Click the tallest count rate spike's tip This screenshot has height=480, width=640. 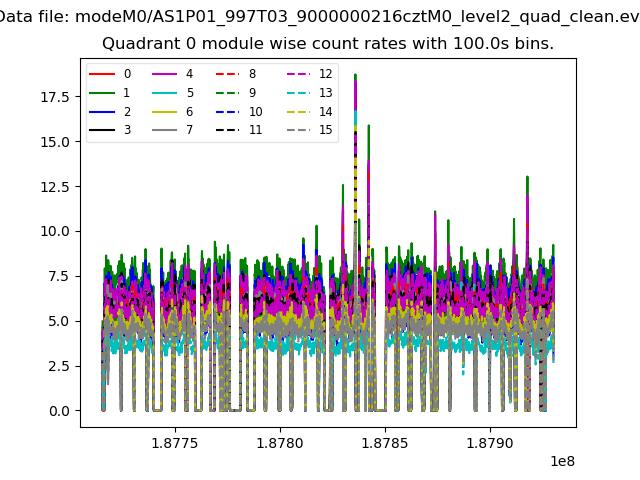point(355,75)
